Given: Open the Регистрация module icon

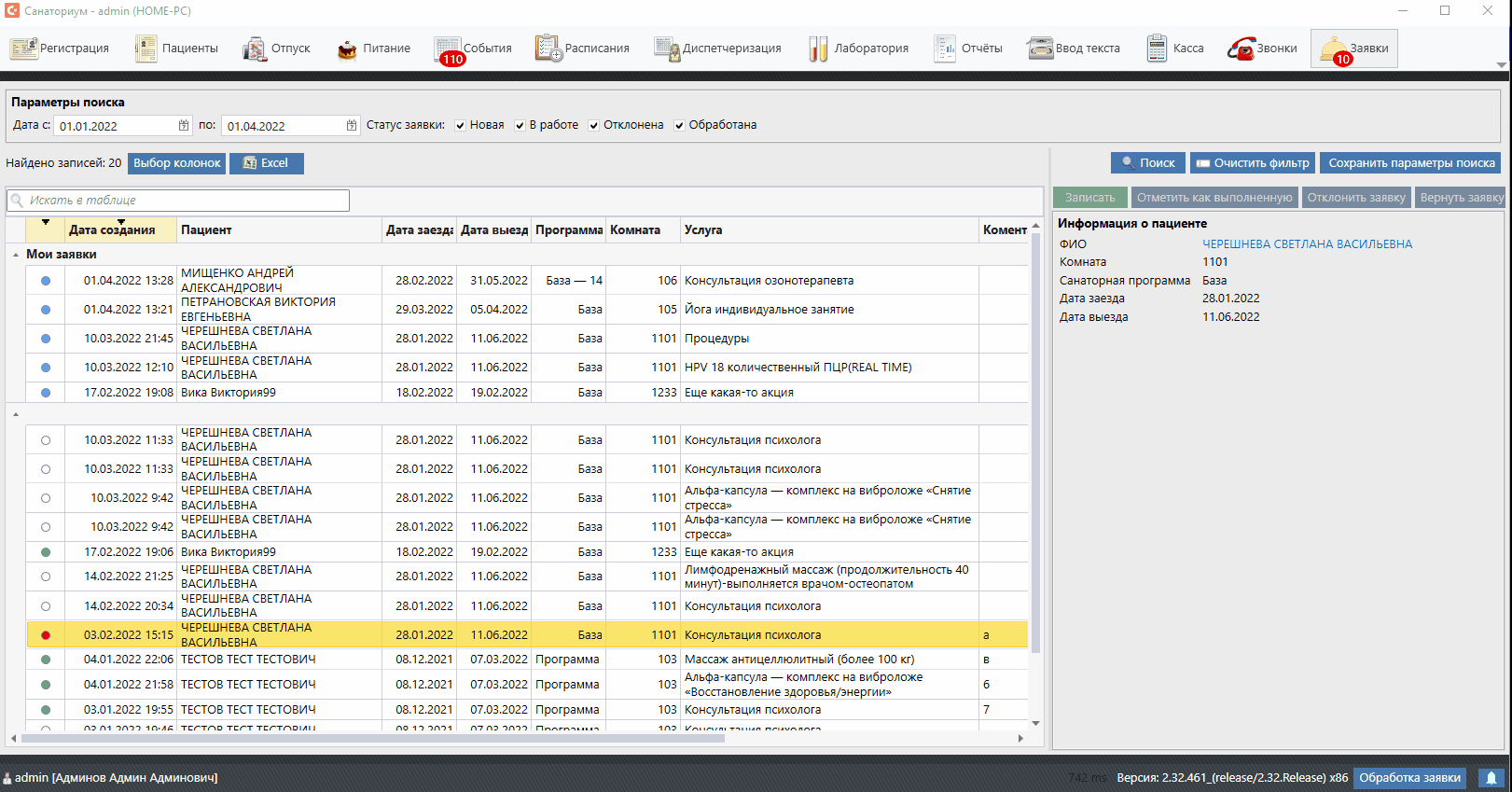Looking at the screenshot, I should [24, 49].
